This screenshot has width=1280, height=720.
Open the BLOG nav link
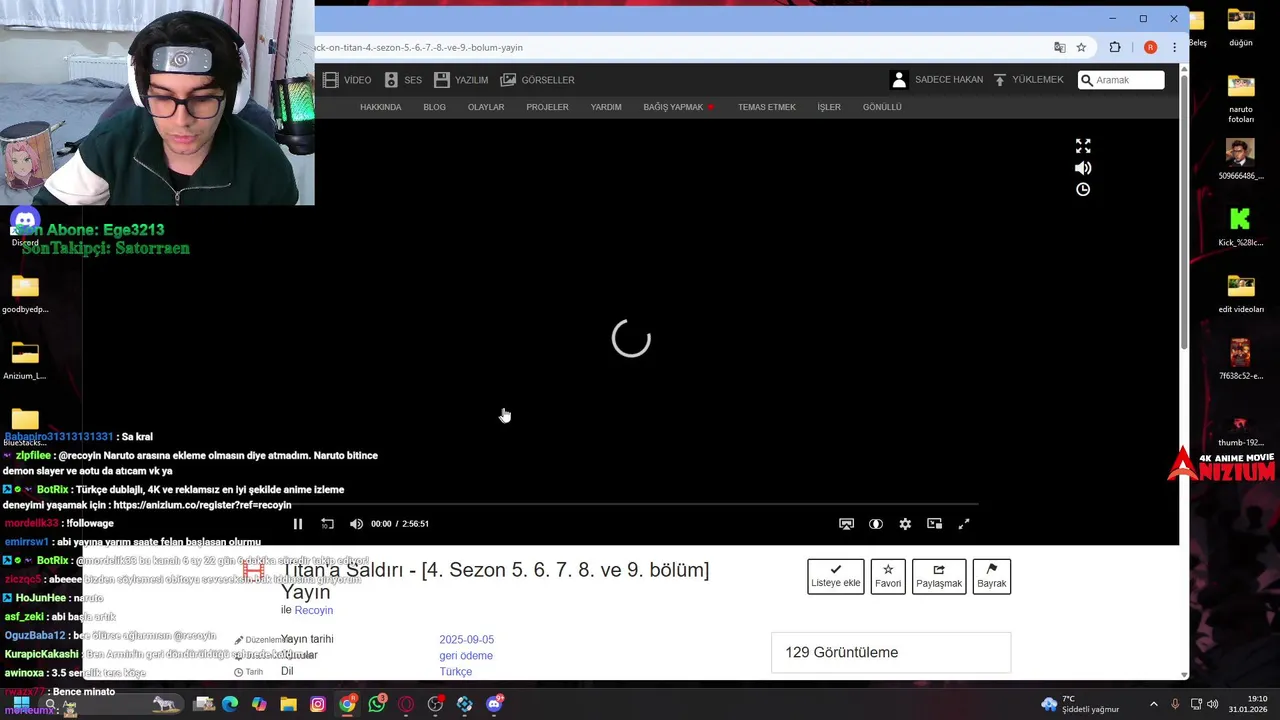(434, 107)
